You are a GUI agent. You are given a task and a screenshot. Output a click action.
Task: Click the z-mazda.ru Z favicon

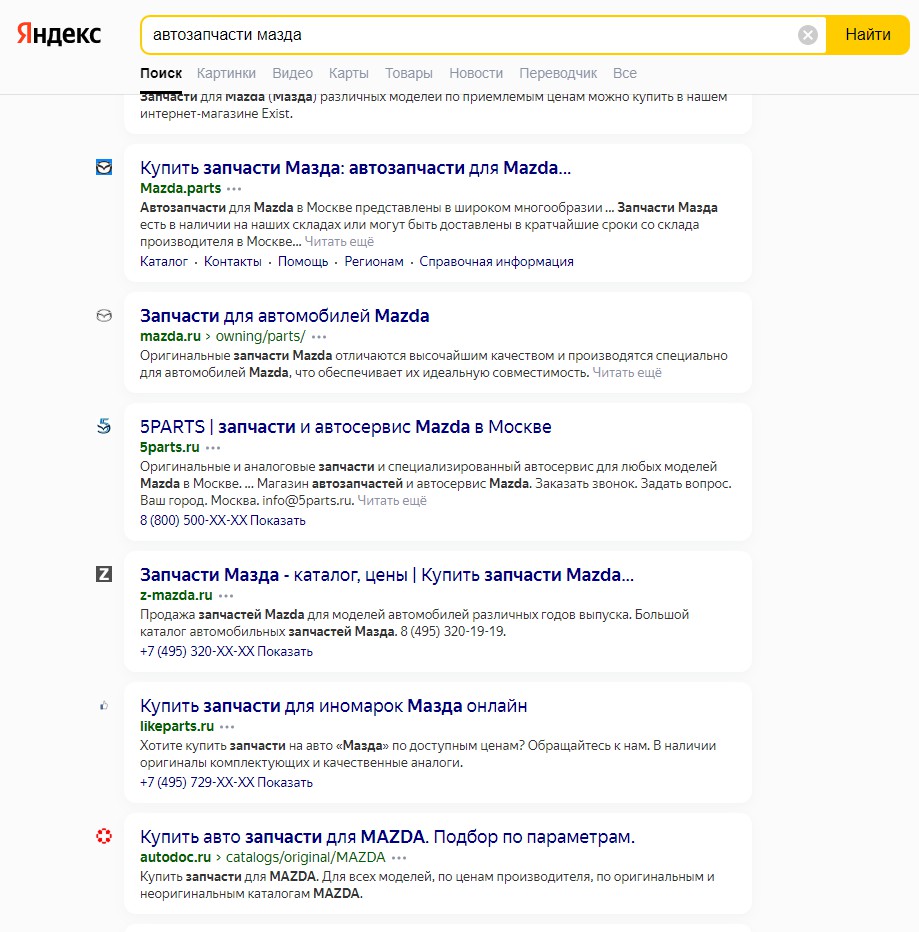click(x=104, y=574)
